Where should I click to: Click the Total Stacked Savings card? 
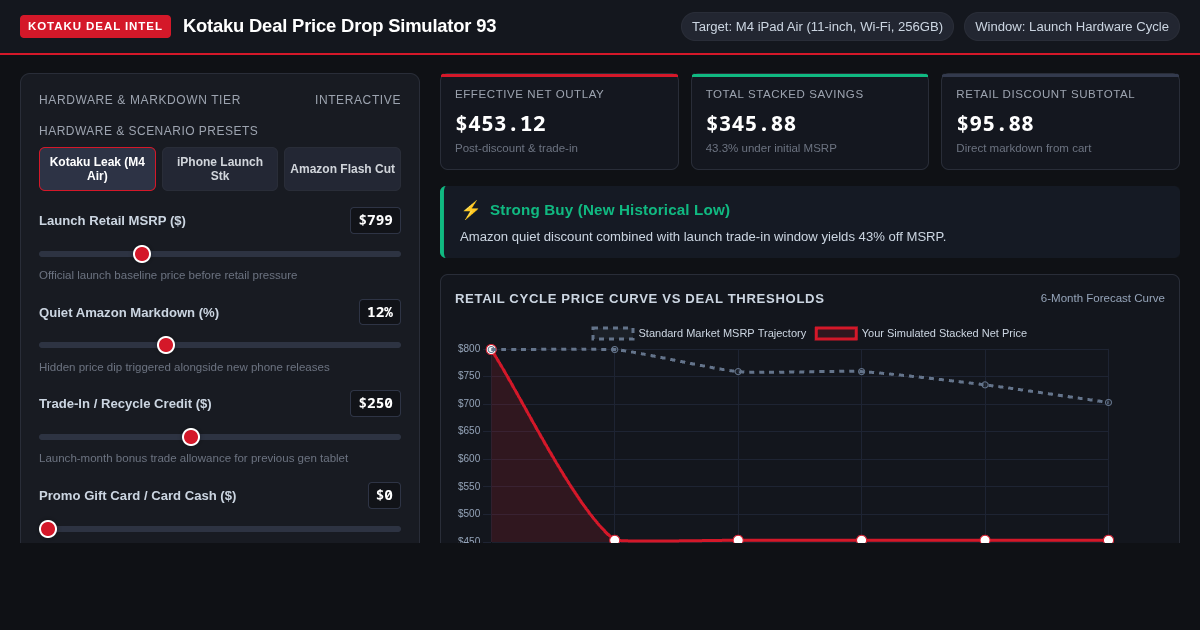coord(810,122)
